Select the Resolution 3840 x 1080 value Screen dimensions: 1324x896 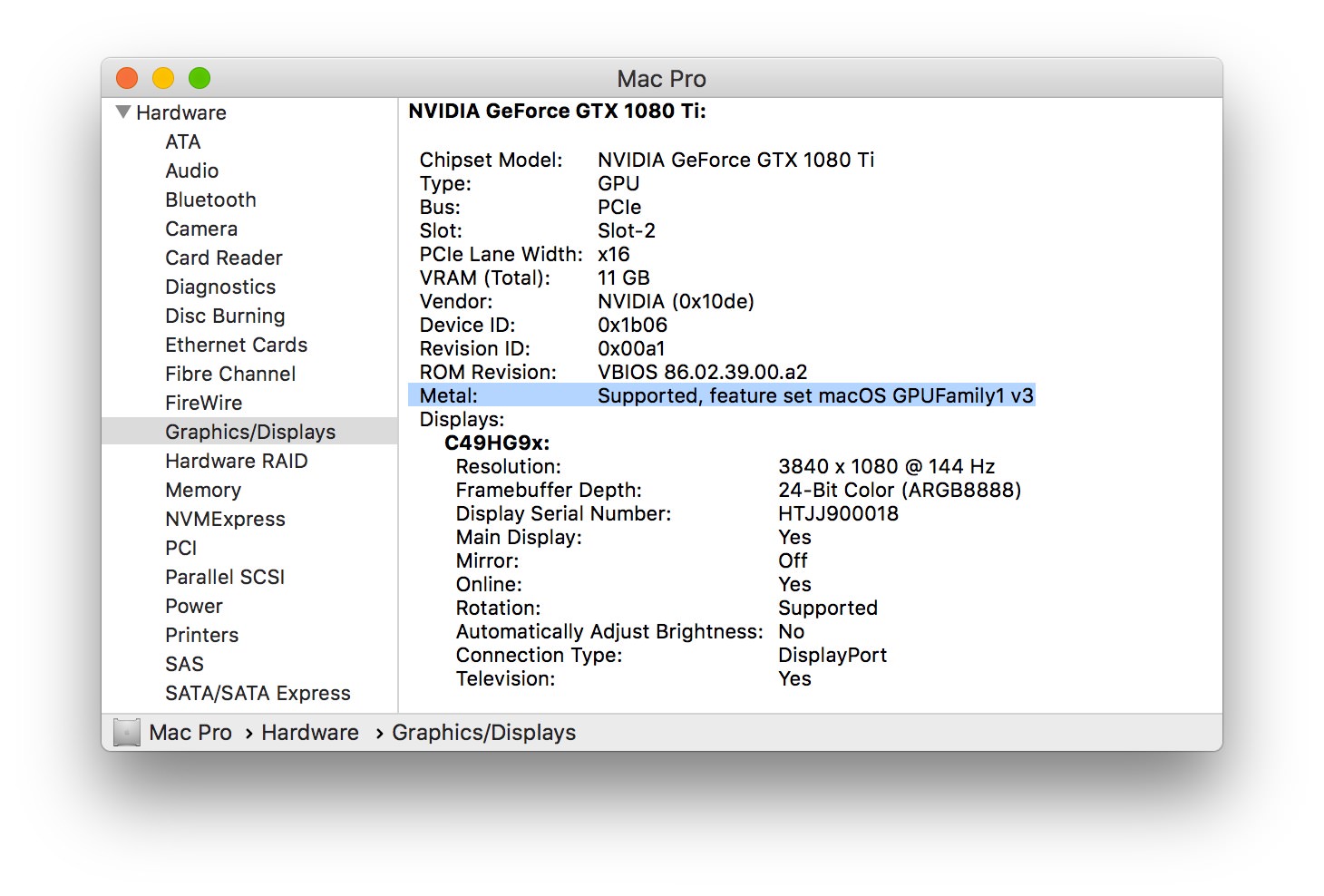(x=886, y=466)
